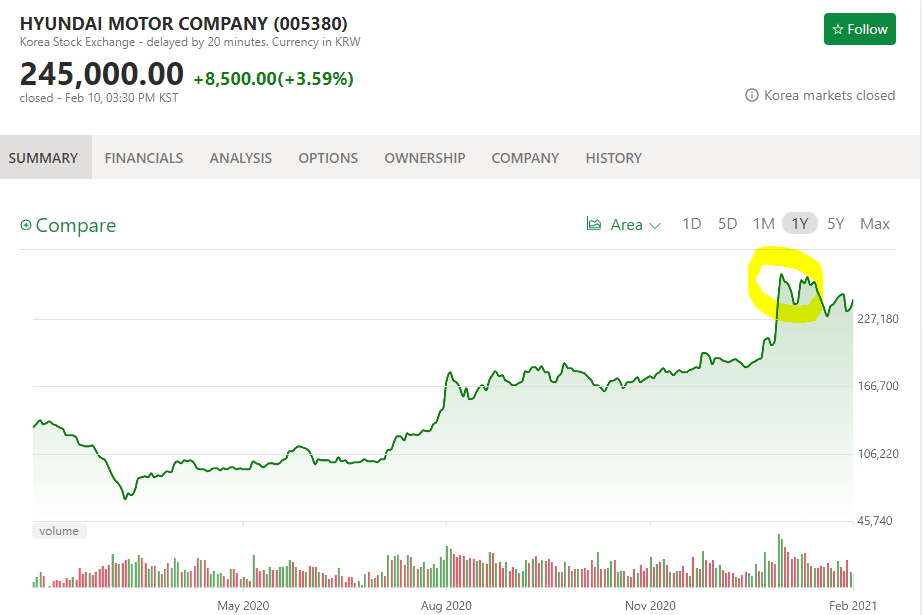Click the plus icon next to Compare
This screenshot has width=924, height=615.
click(x=26, y=226)
